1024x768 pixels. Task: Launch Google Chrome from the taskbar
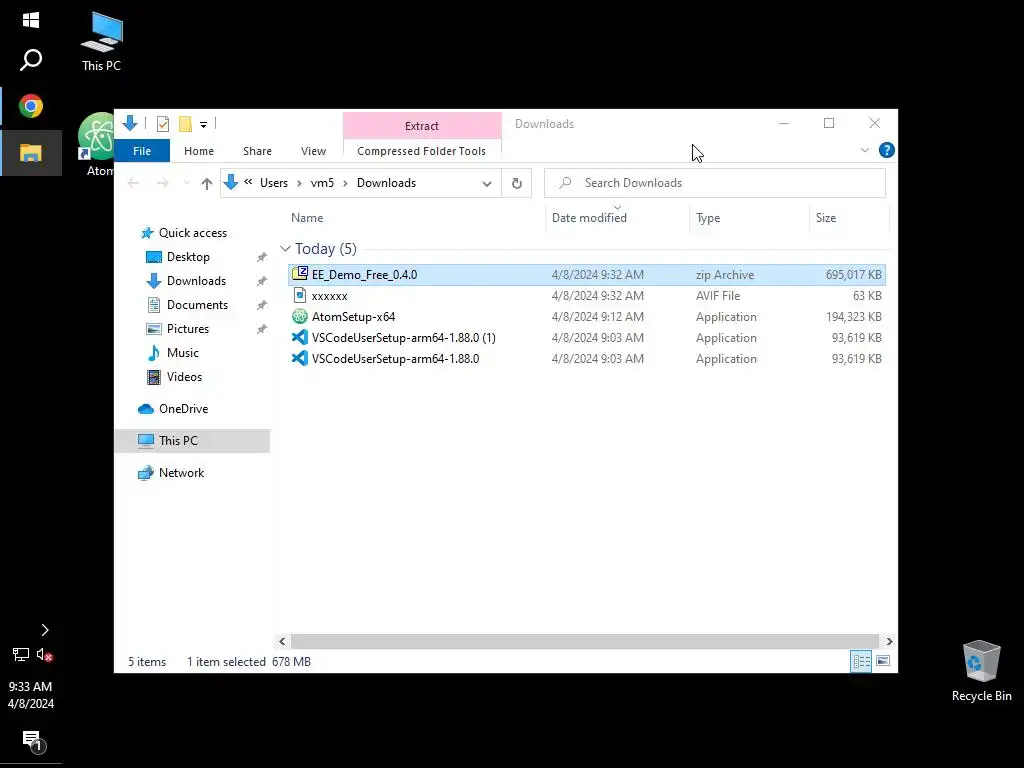(x=31, y=106)
